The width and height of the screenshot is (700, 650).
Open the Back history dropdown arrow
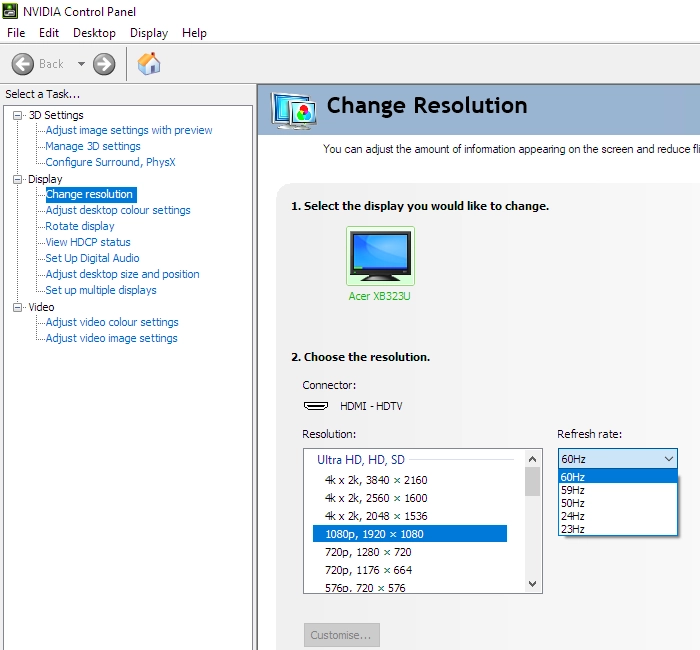pyautogui.click(x=81, y=64)
